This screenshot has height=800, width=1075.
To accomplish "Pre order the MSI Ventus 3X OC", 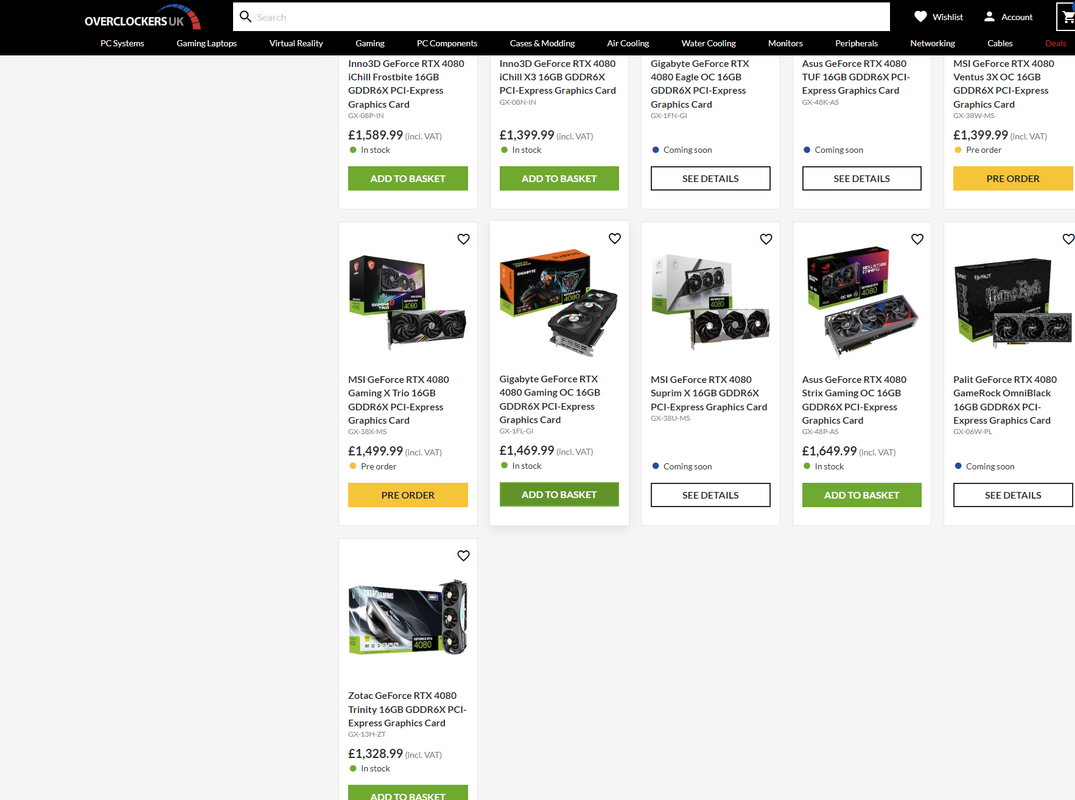I will pos(1013,178).
